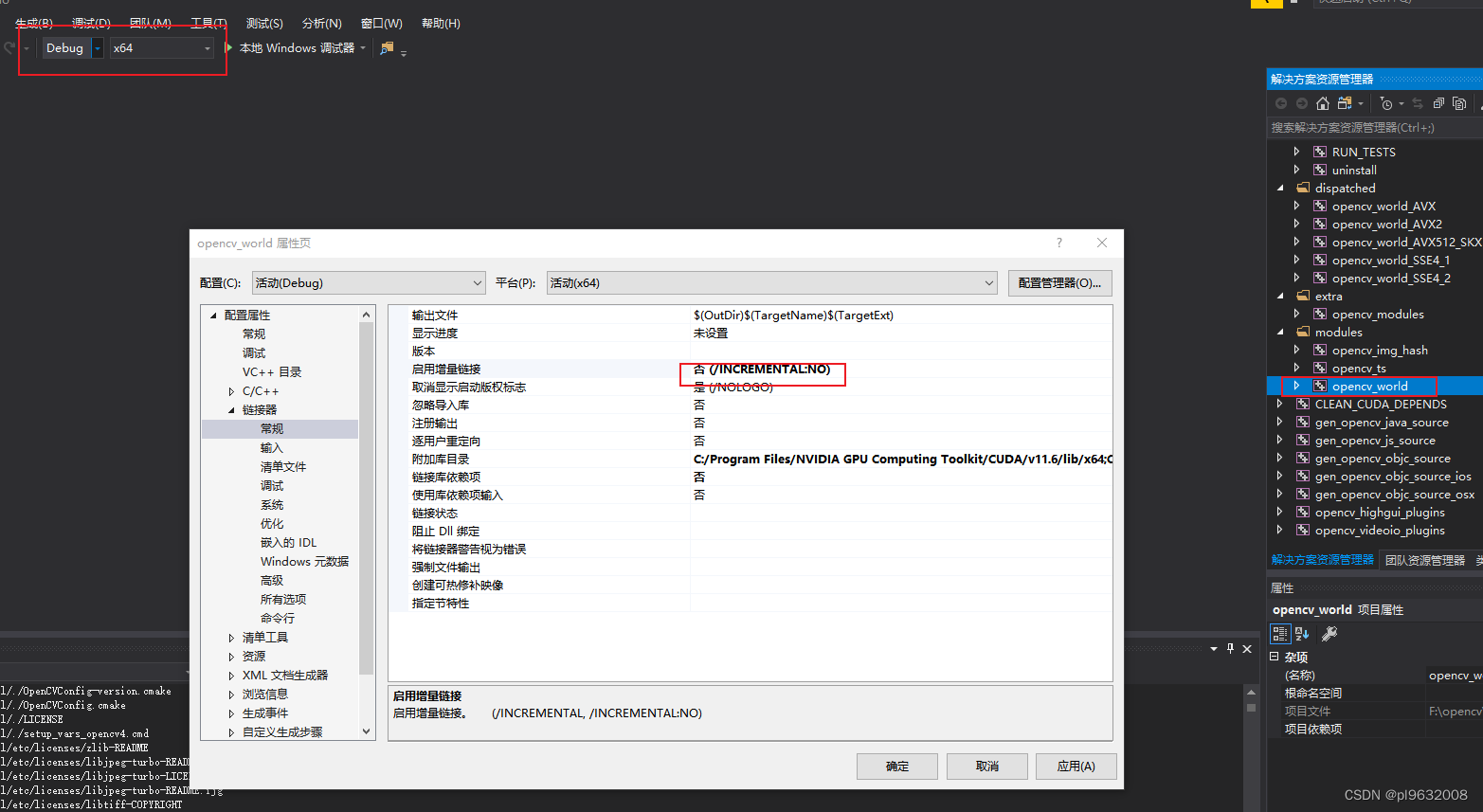This screenshot has height=812, width=1483.
Task: Click the collapse all icon in Solution Explorer
Action: (1438, 103)
